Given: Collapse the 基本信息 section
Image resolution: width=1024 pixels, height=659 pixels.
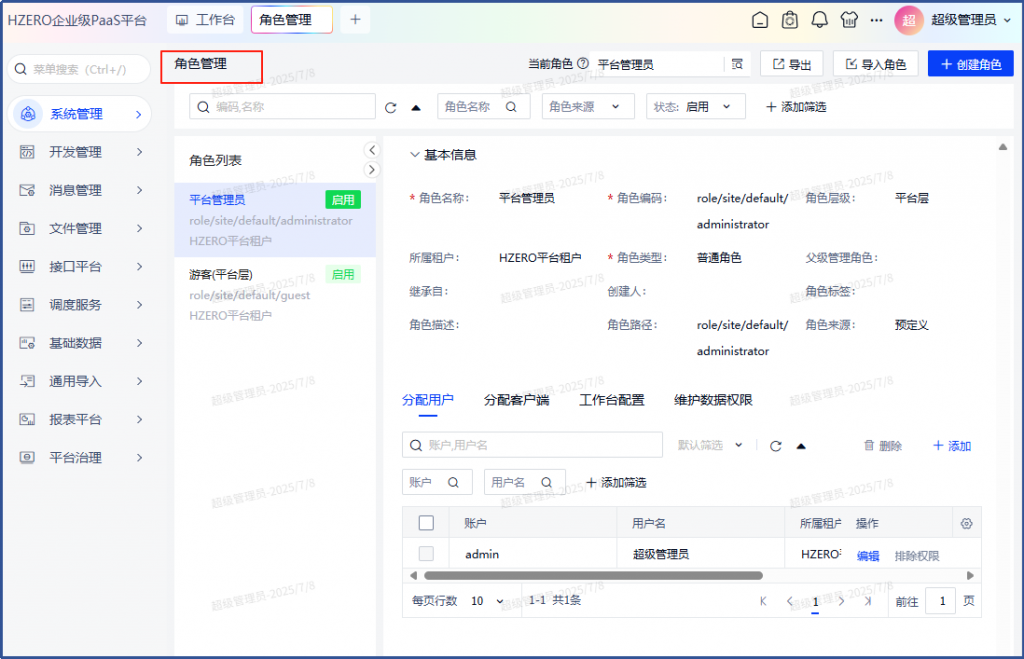Looking at the screenshot, I should click(414, 155).
